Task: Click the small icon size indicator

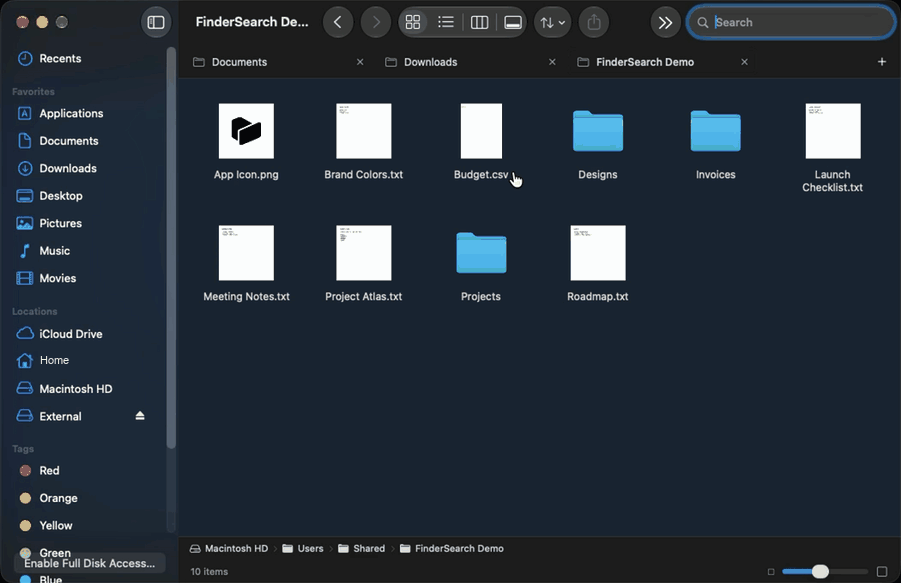Action: (x=771, y=572)
